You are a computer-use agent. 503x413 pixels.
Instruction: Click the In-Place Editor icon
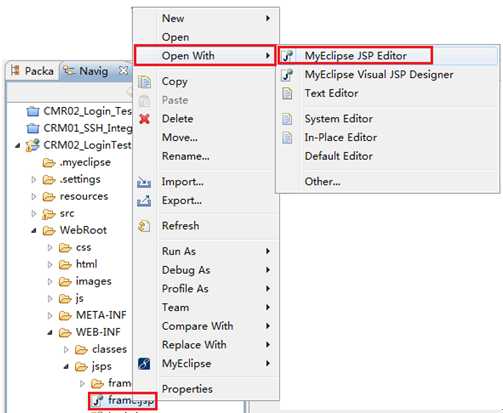pyautogui.click(x=287, y=137)
